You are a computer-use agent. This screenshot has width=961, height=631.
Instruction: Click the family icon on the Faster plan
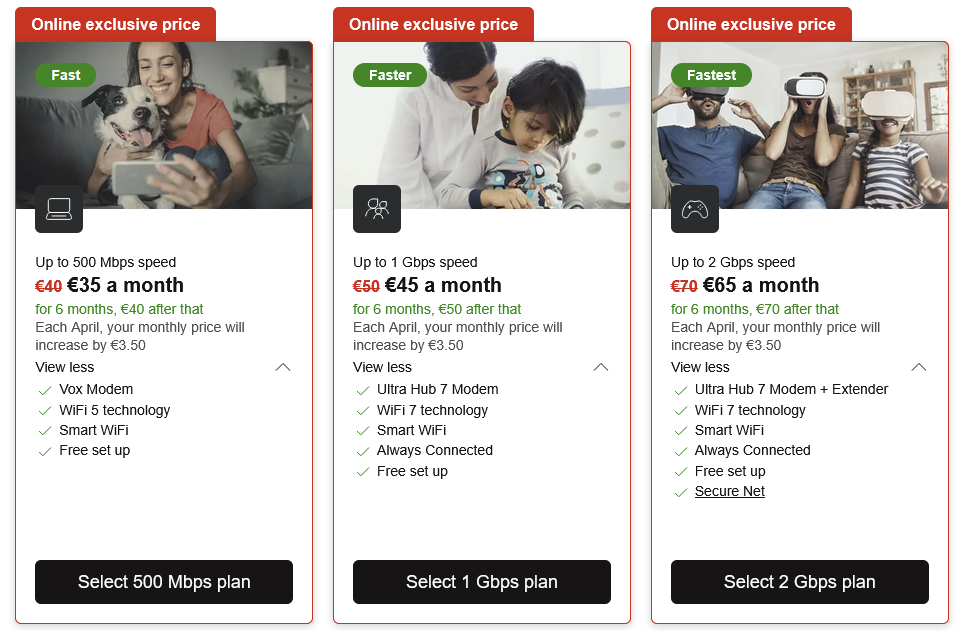pos(377,209)
